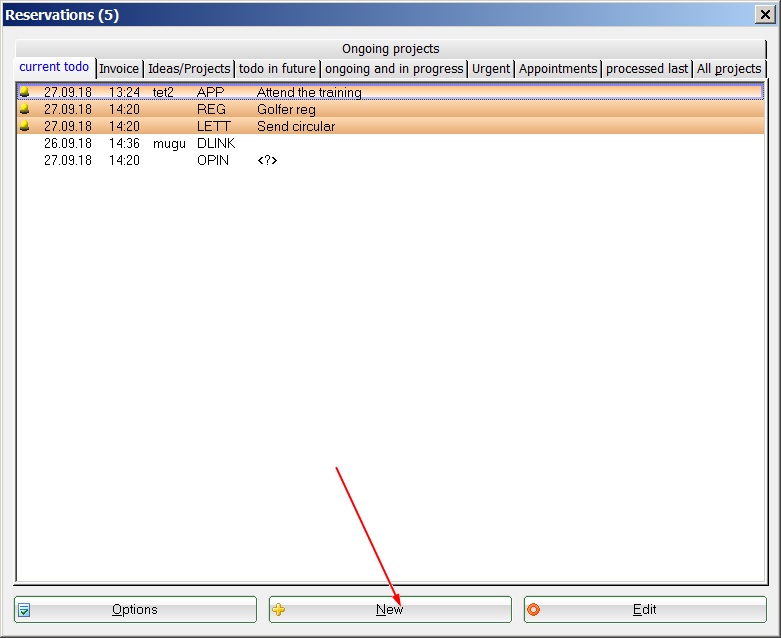Open the processed last tab

coord(647,68)
